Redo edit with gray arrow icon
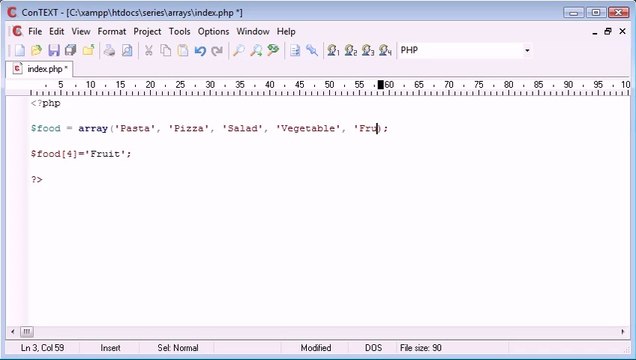Viewport: 636px width, 360px height. (217, 50)
